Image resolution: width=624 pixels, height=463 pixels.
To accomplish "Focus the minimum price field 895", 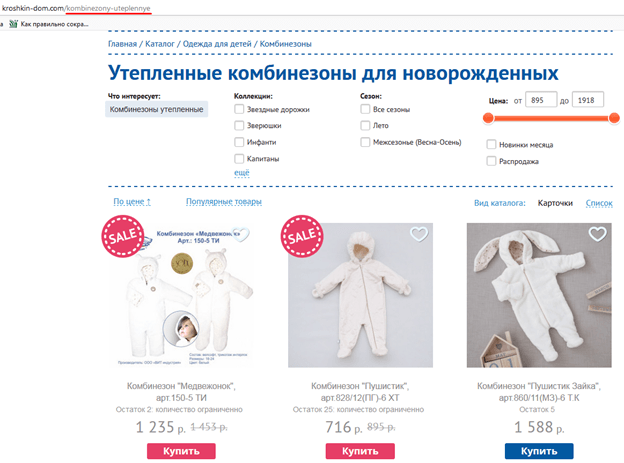I will pos(541,100).
